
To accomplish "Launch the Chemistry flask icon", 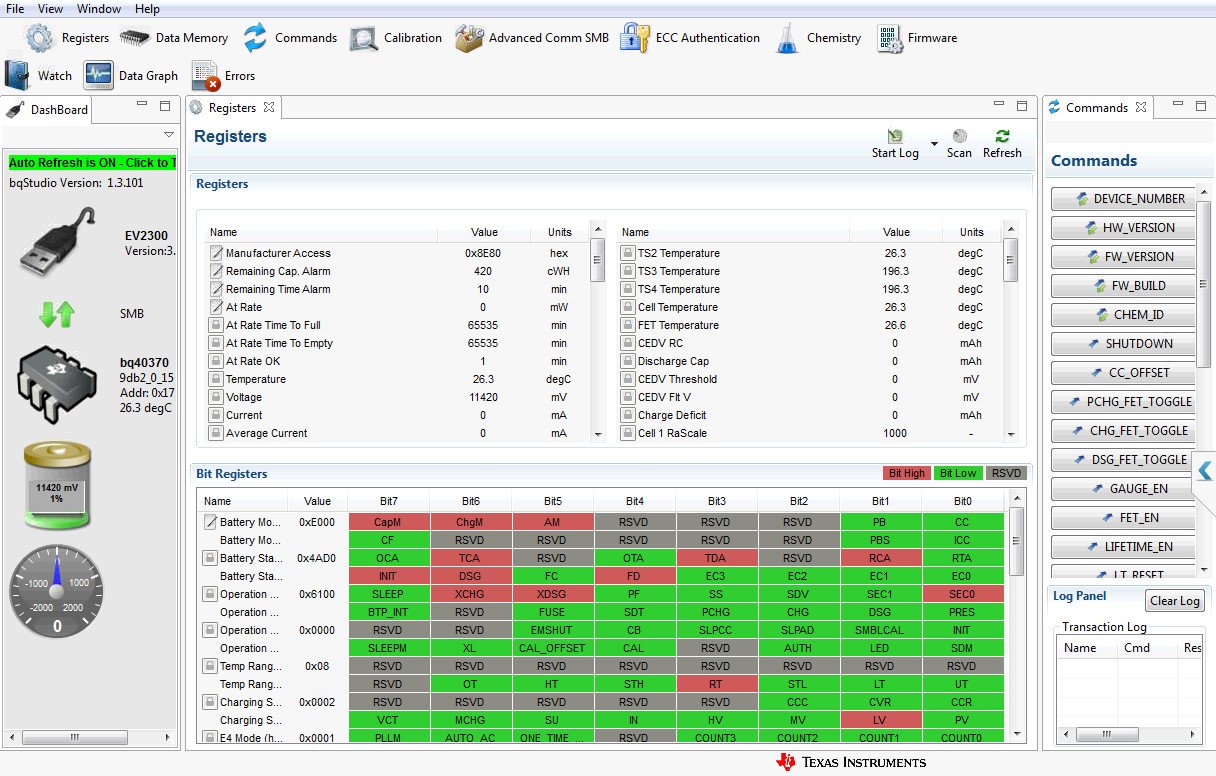I will click(787, 38).
